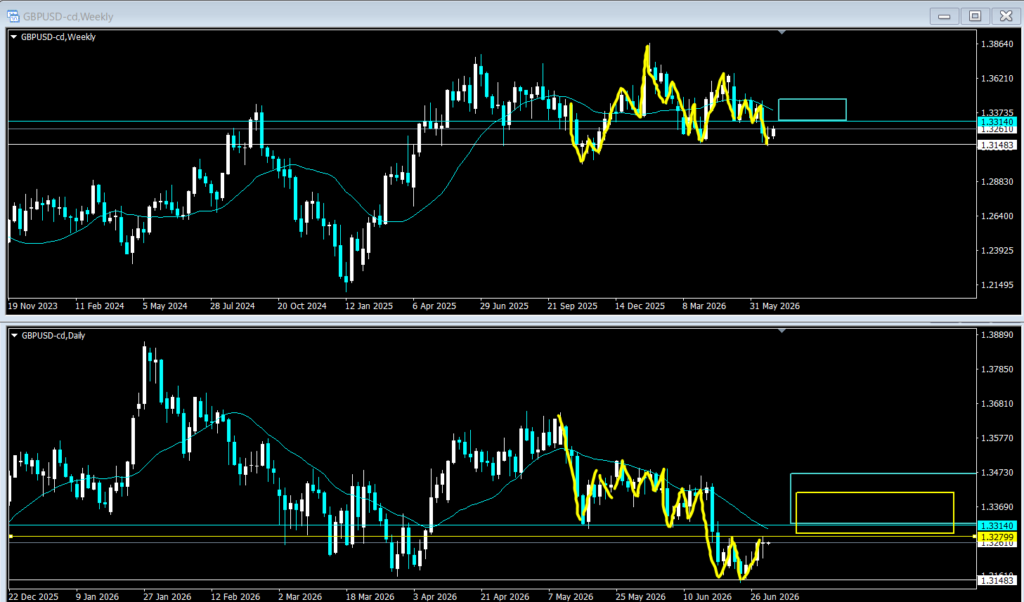Select the cyan rectangle on weekly chart
The width and height of the screenshot is (1024, 602).
pyautogui.click(x=812, y=110)
